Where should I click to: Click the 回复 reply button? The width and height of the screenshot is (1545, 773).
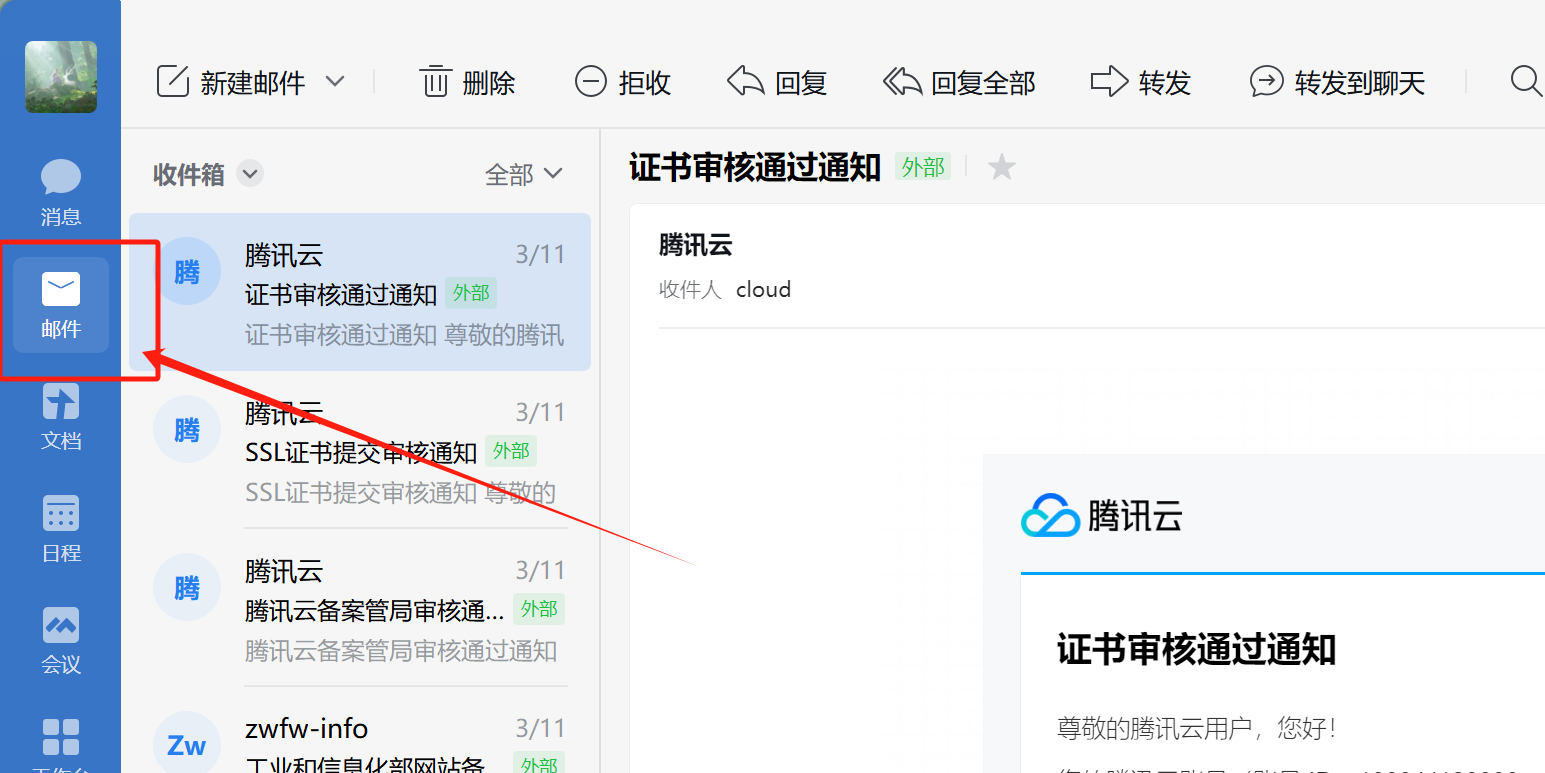tap(777, 82)
